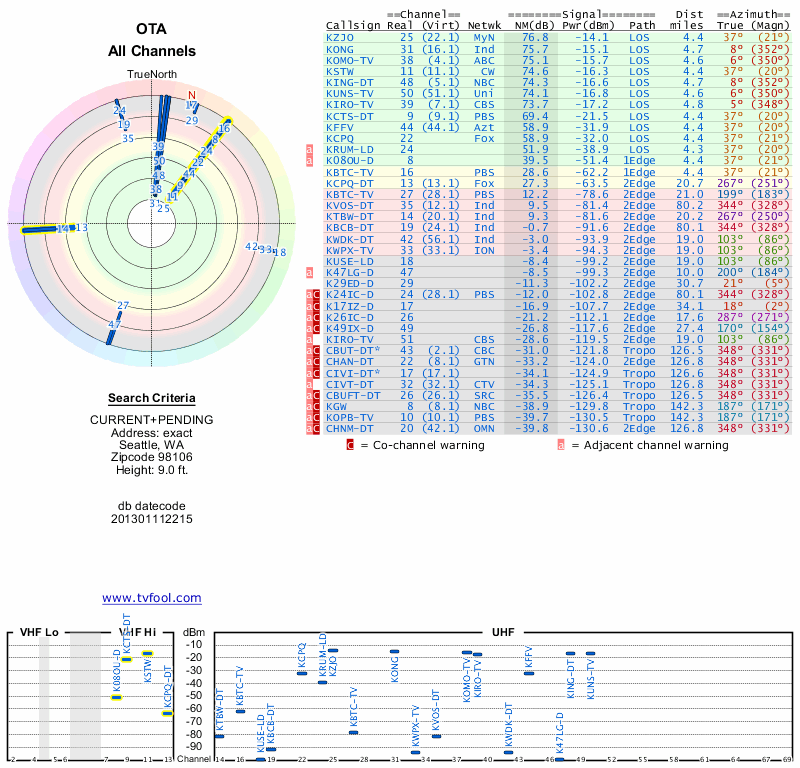Click channel 16 label on radar plot
The height and width of the screenshot is (768, 800).
224,128
